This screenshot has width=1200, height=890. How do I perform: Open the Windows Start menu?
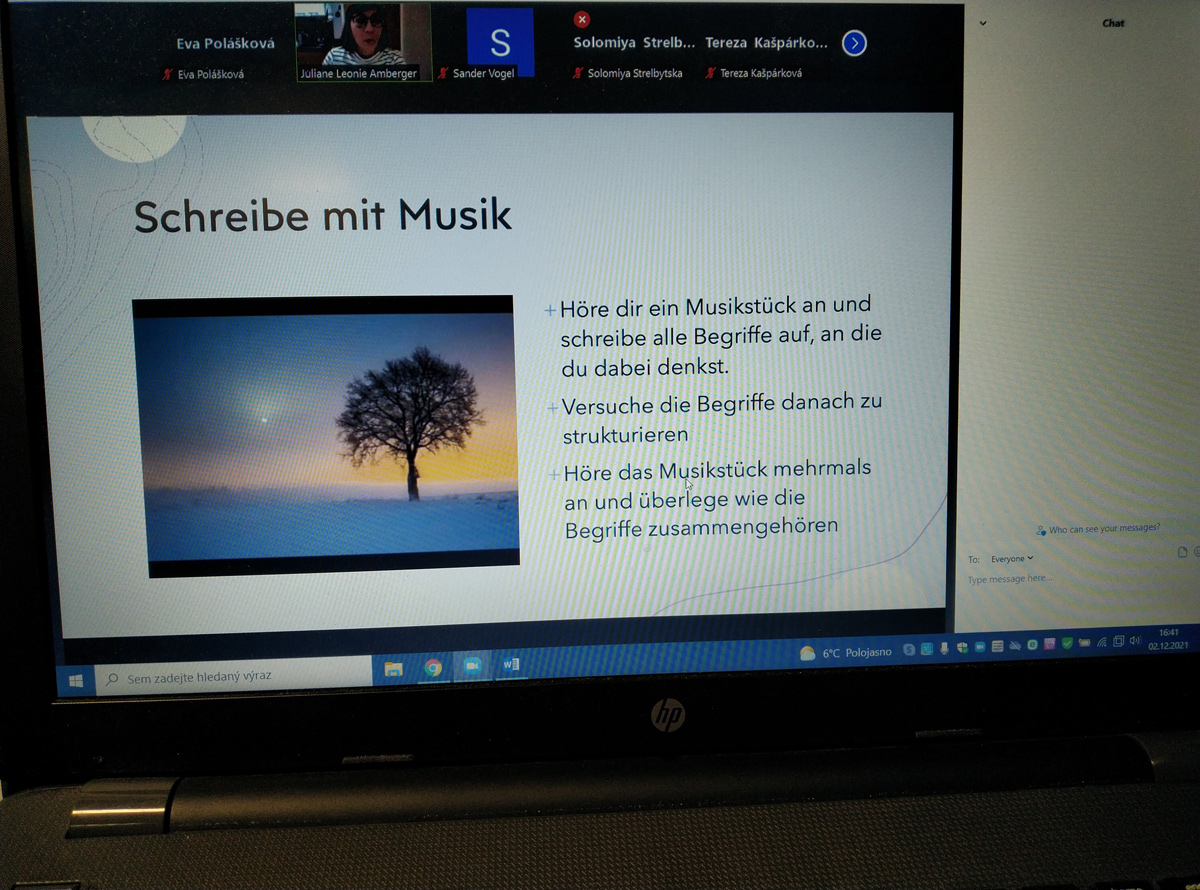pyautogui.click(x=75, y=679)
